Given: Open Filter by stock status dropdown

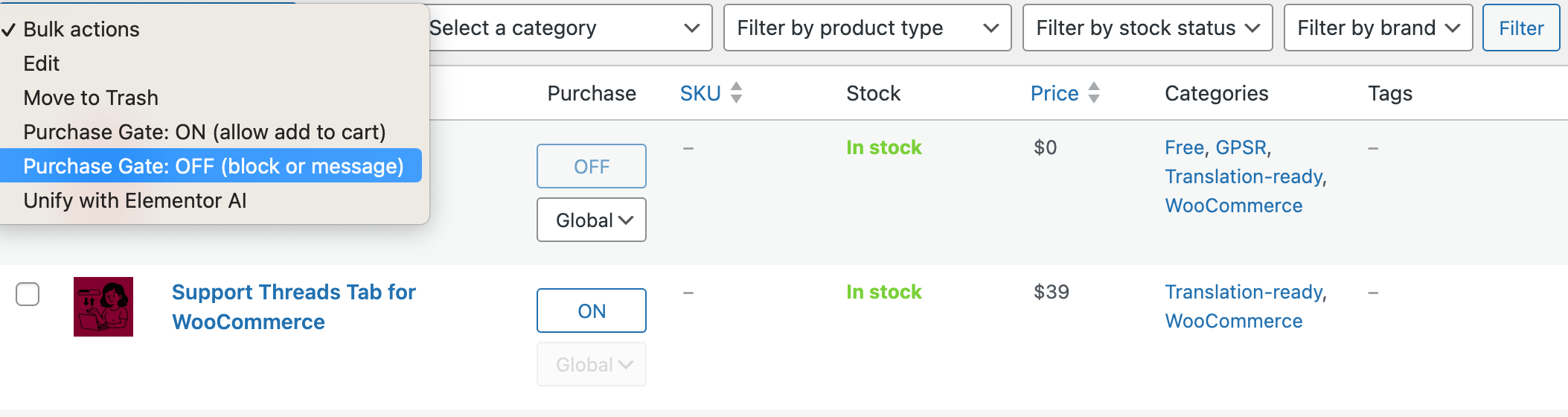Looking at the screenshot, I should [1147, 28].
